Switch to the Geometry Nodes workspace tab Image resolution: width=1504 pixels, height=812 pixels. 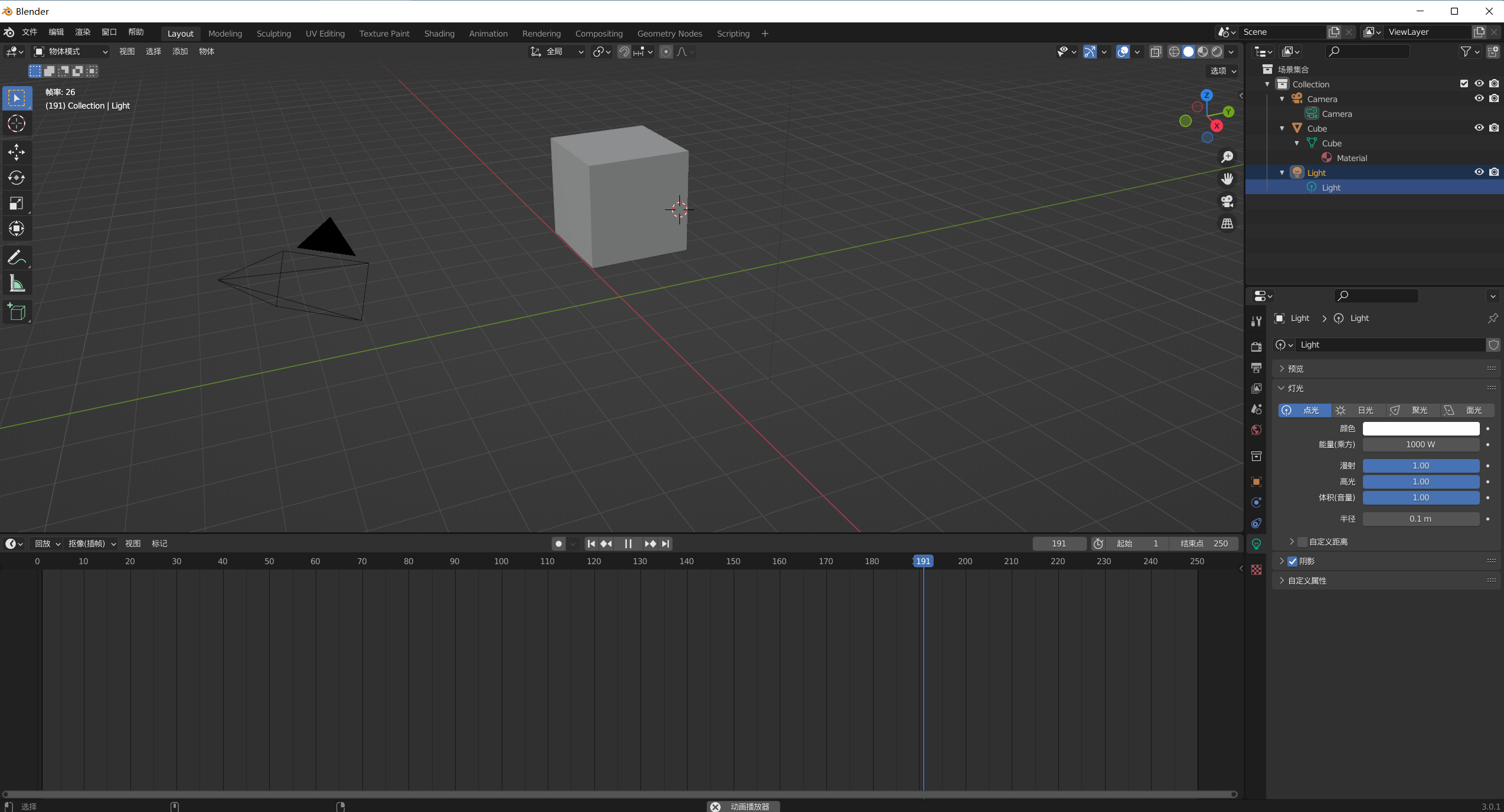pyautogui.click(x=669, y=34)
